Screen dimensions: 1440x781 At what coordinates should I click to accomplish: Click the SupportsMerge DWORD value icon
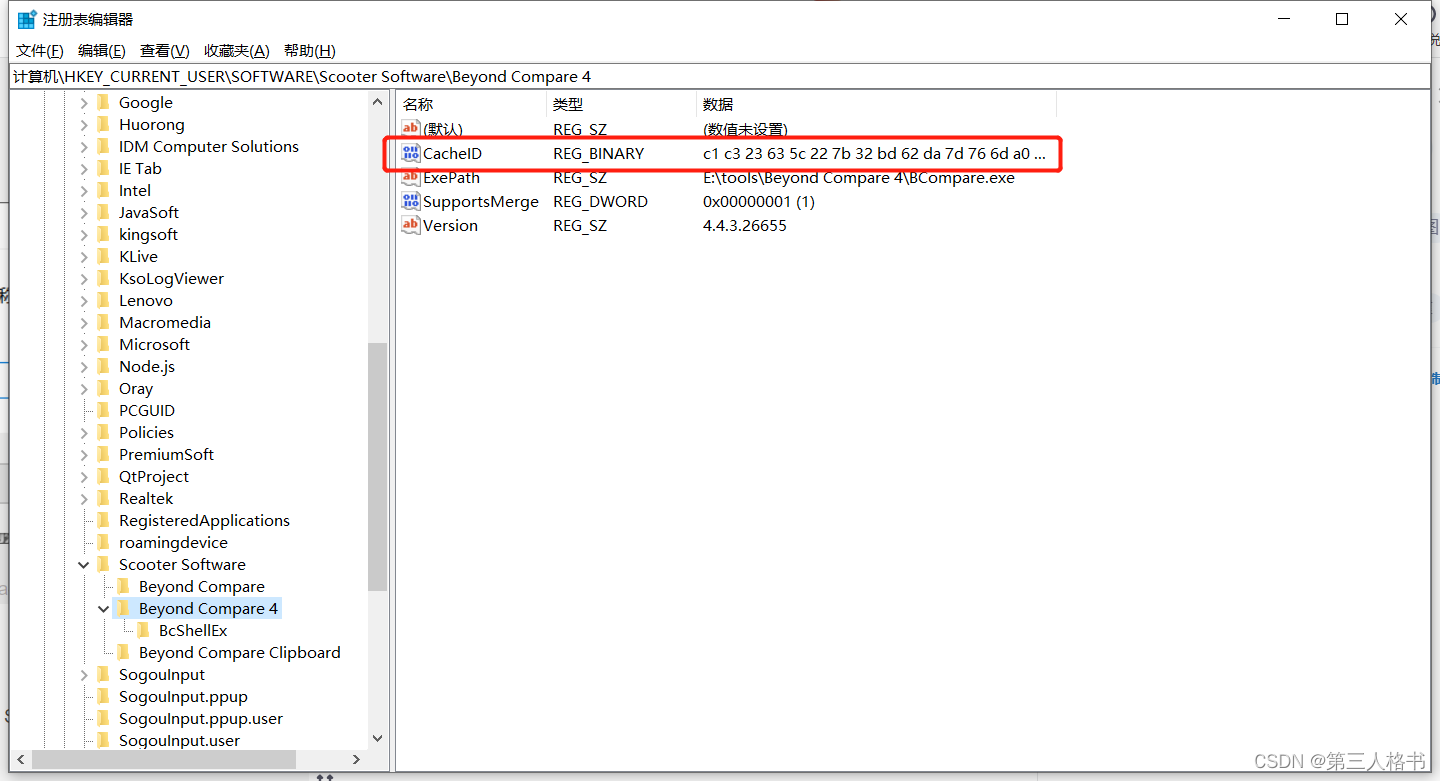(x=410, y=202)
